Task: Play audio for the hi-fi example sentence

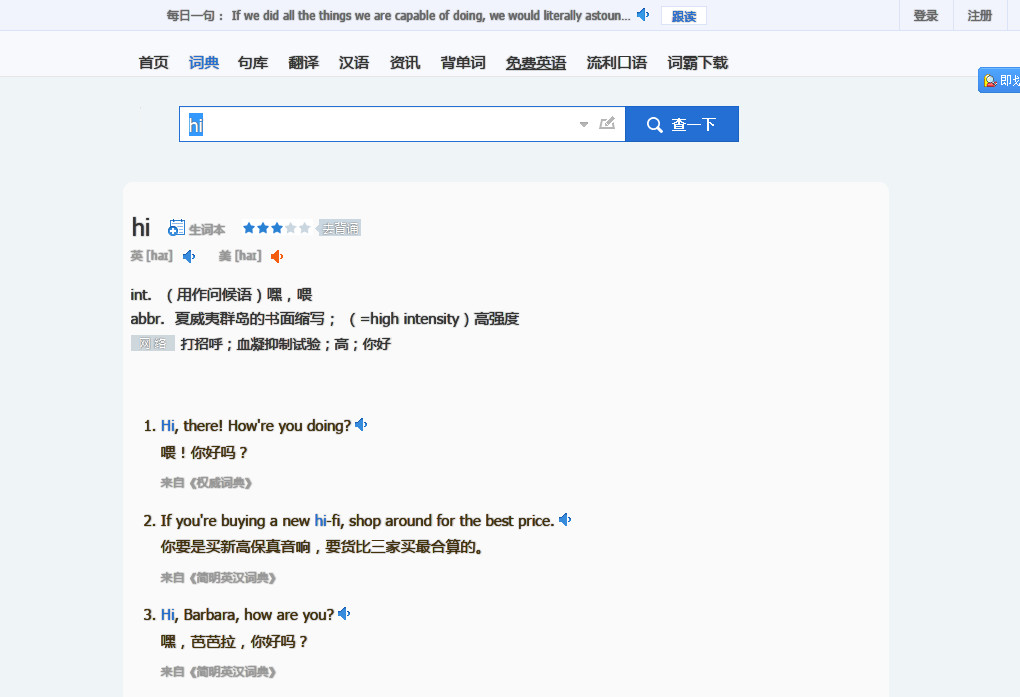Action: pos(565,520)
